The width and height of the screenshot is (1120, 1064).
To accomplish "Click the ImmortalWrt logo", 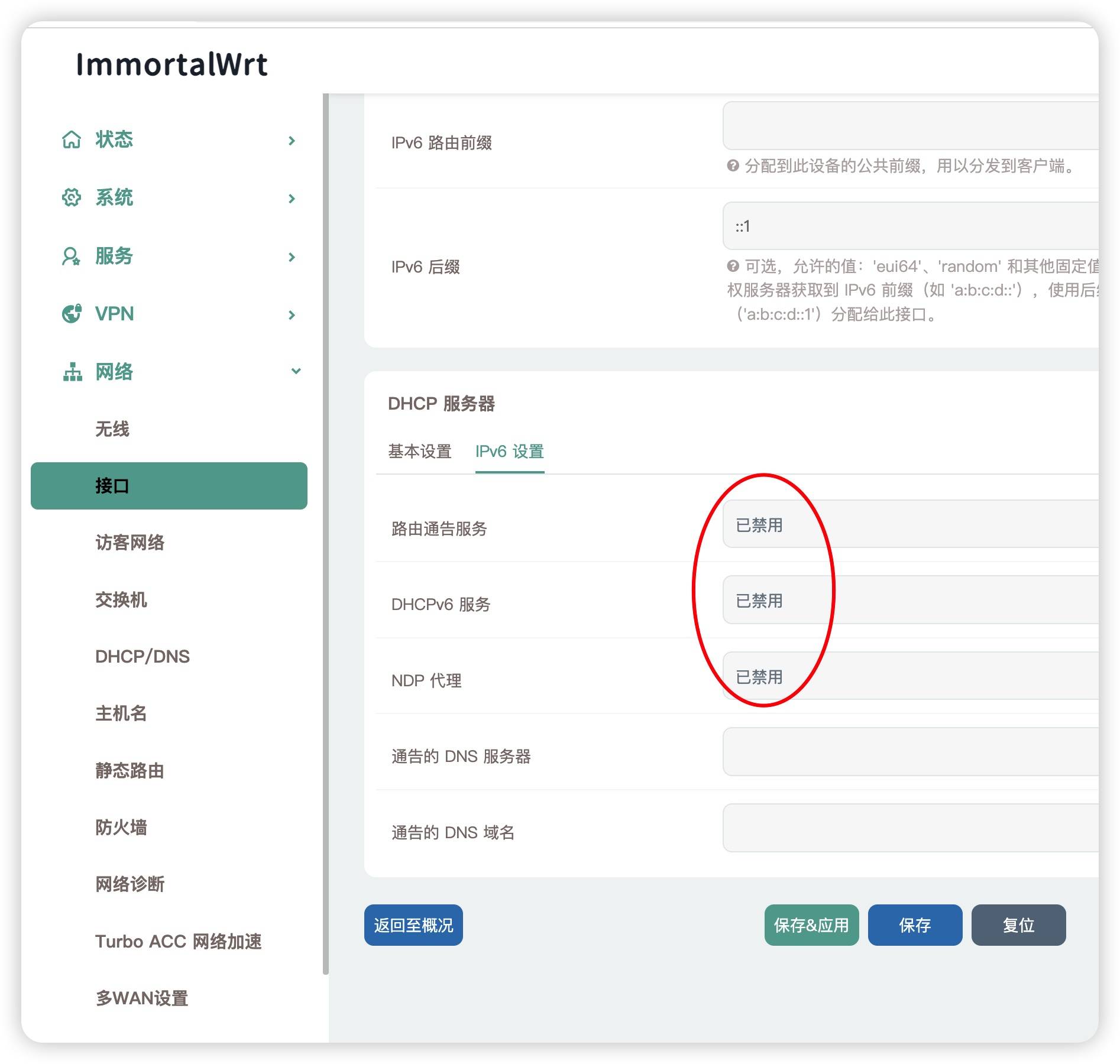I will [172, 64].
